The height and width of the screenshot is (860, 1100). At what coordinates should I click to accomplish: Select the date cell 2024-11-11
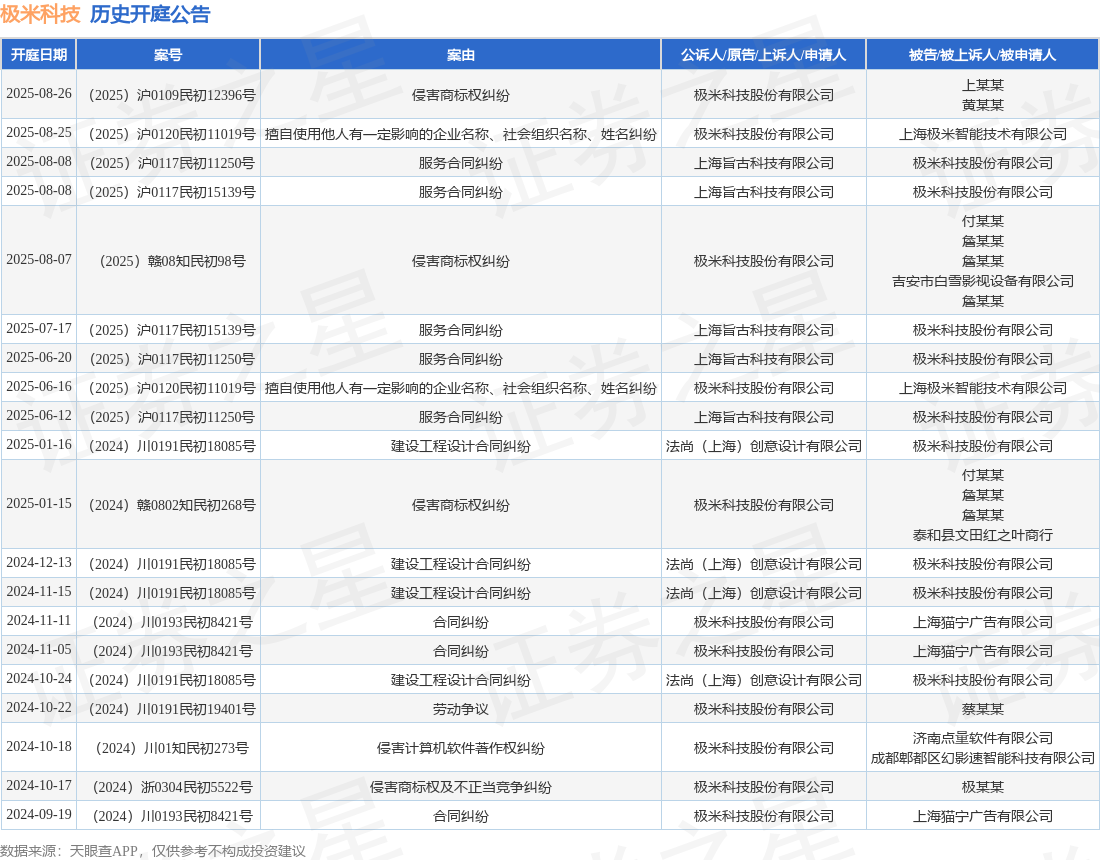[39, 621]
